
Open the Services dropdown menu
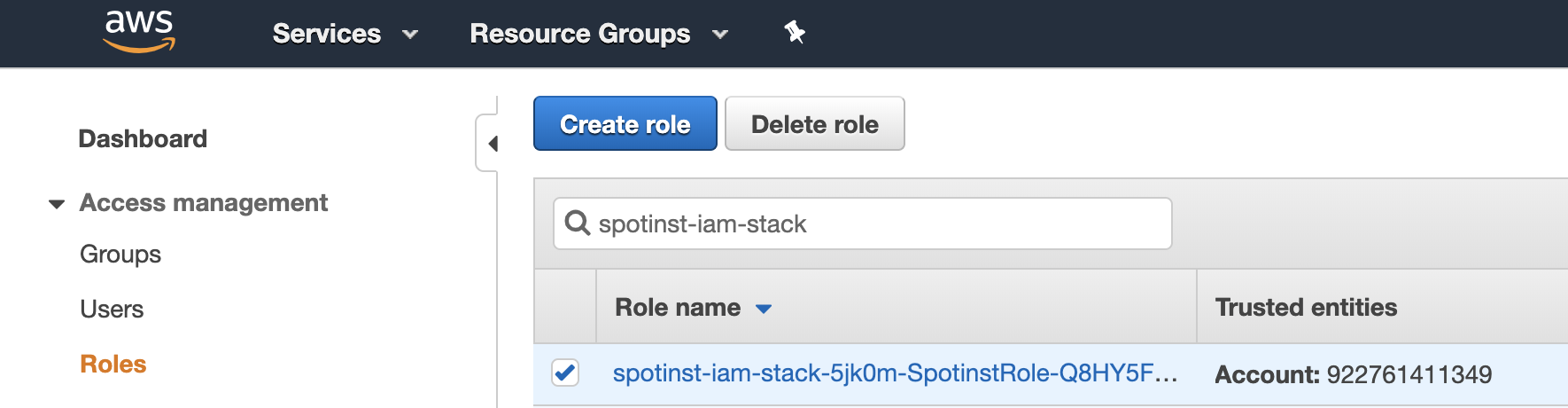point(345,34)
